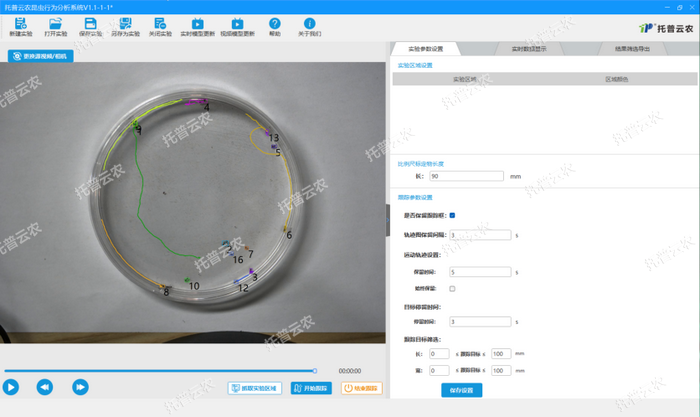The width and height of the screenshot is (700, 417).
Task: Click the 开始跟踪 (Start Tracking) button
Action: click(x=311, y=388)
